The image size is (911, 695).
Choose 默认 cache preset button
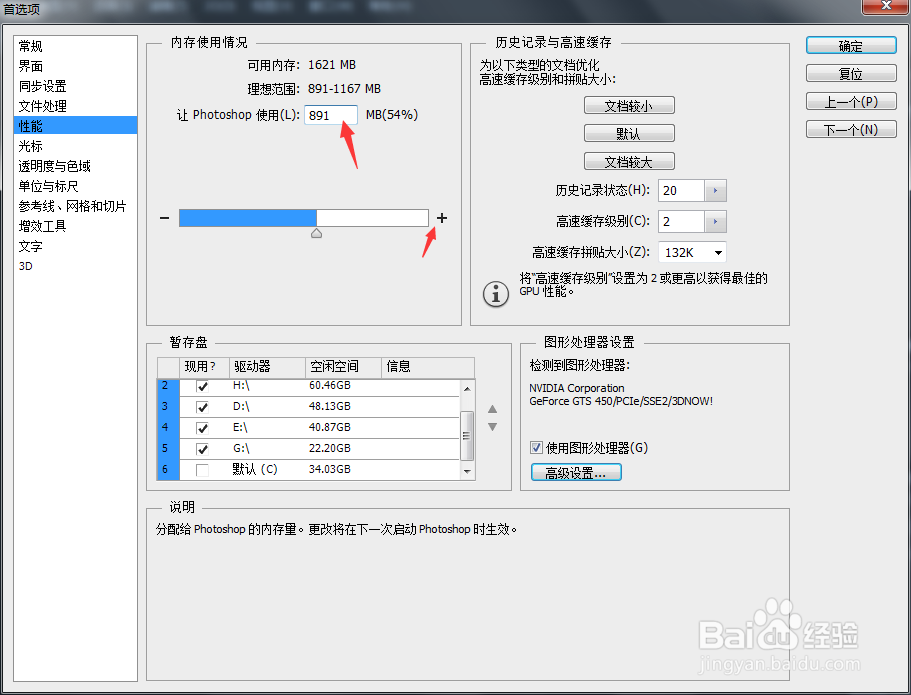tap(629, 134)
